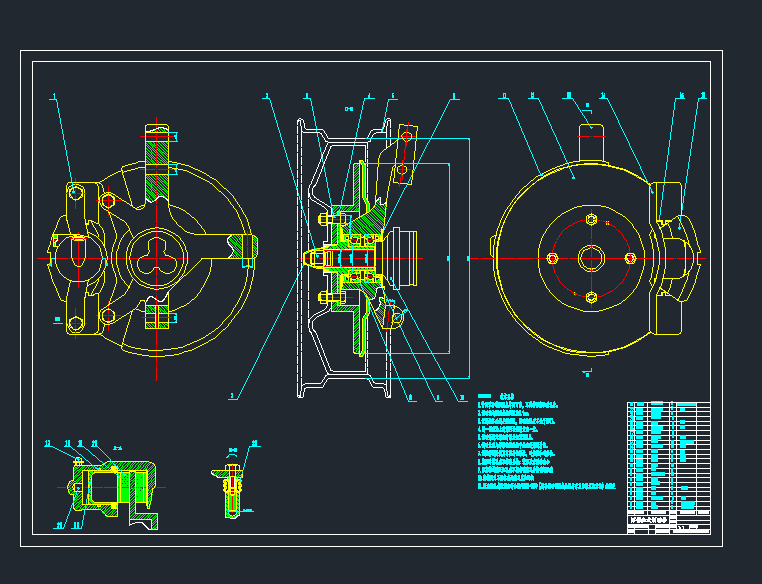Click the title block below the parts list
The height and width of the screenshot is (584, 762).
[668, 524]
